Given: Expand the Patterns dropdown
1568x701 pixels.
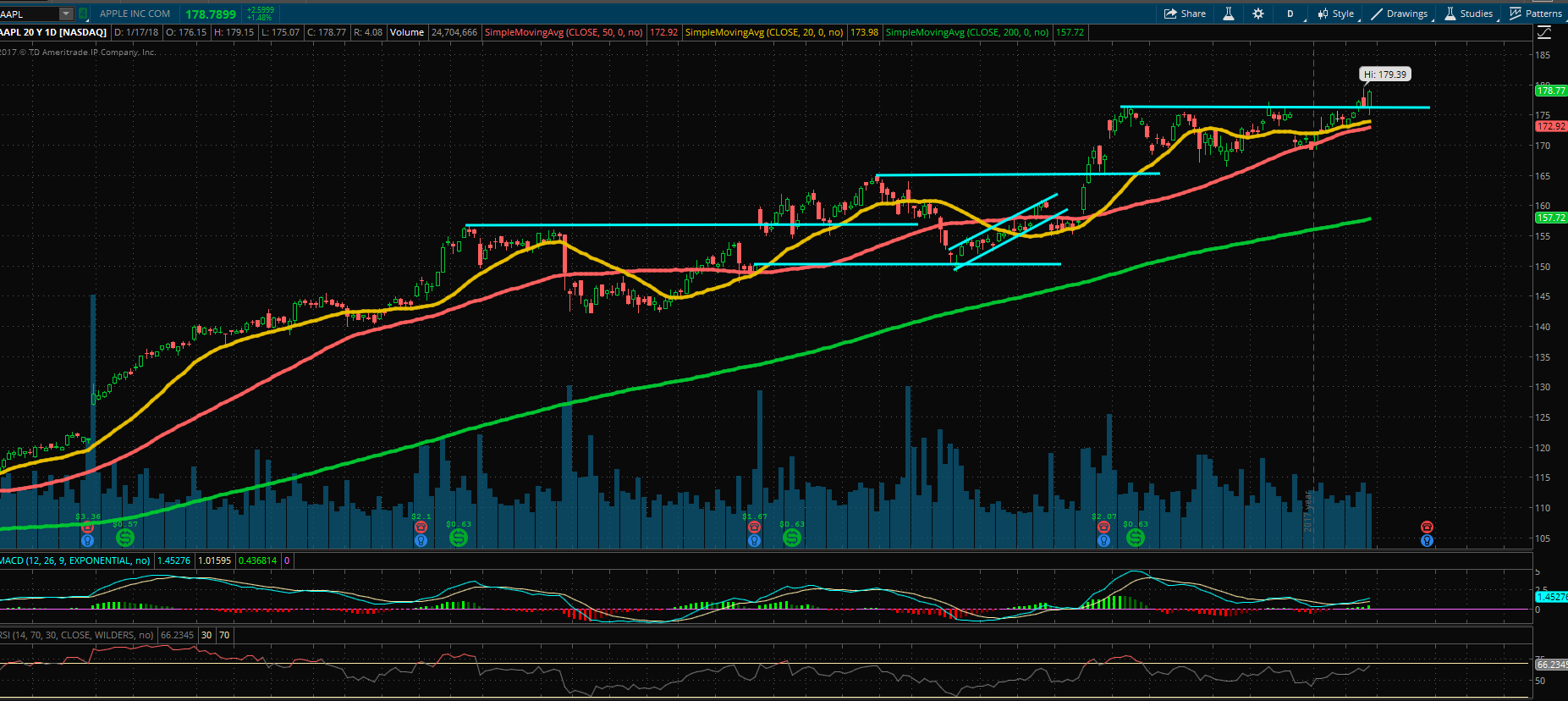Looking at the screenshot, I should click(1537, 14).
